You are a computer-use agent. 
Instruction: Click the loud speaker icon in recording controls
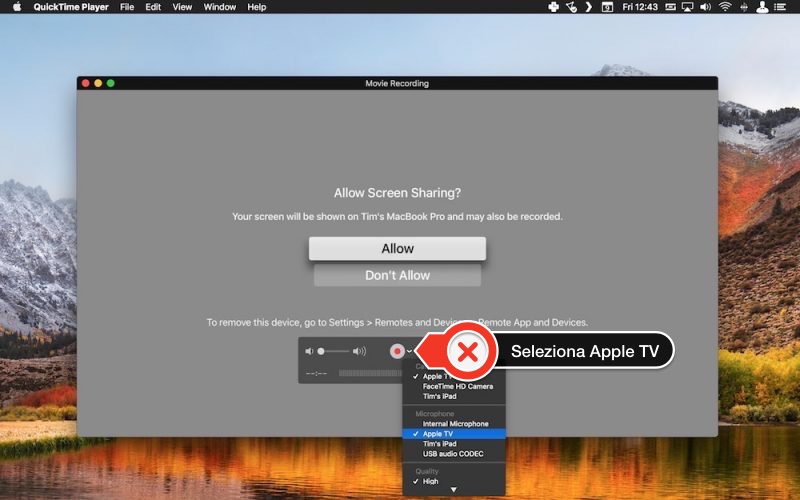click(x=359, y=351)
